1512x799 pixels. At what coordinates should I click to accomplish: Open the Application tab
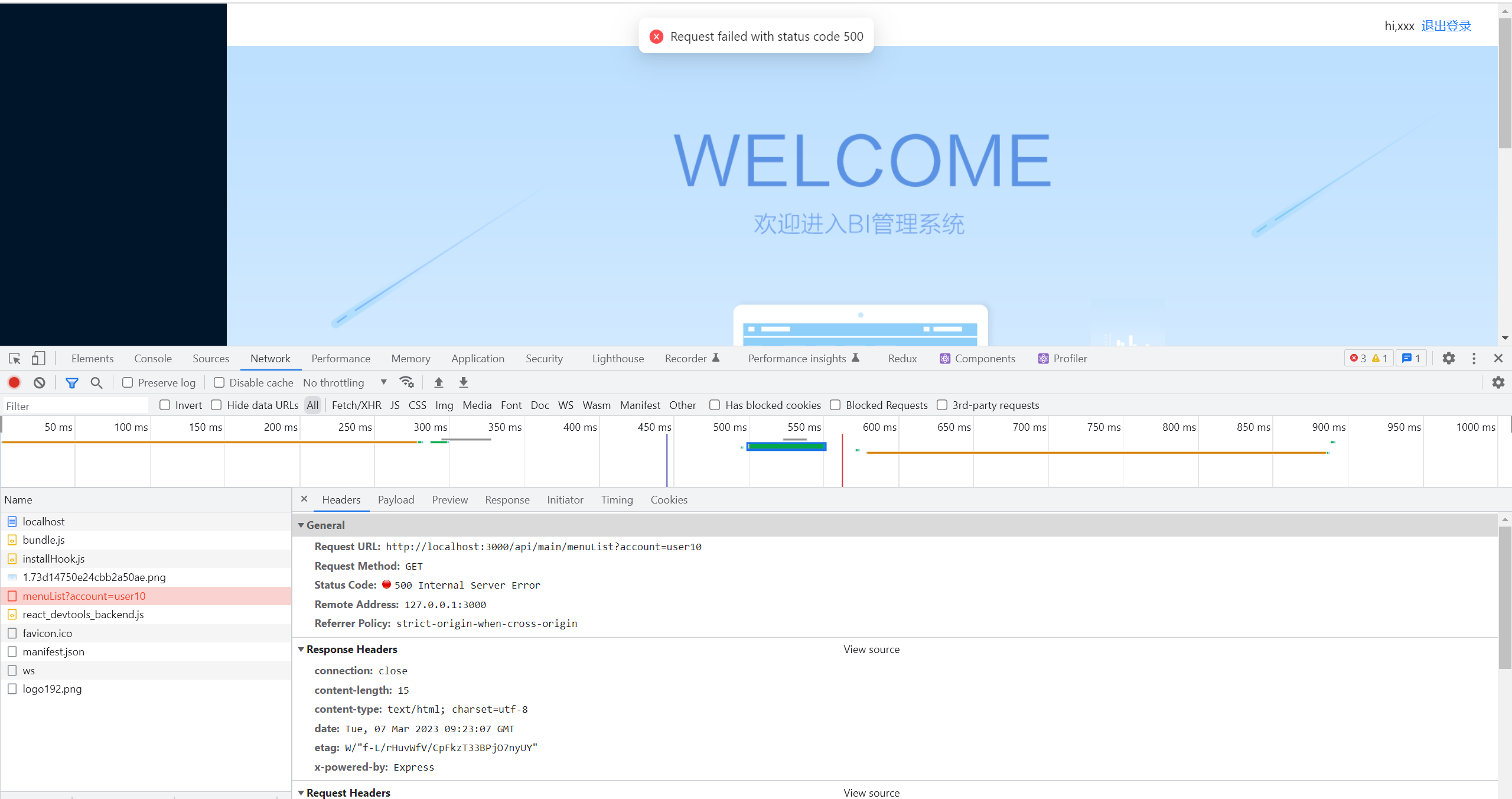[x=478, y=358]
